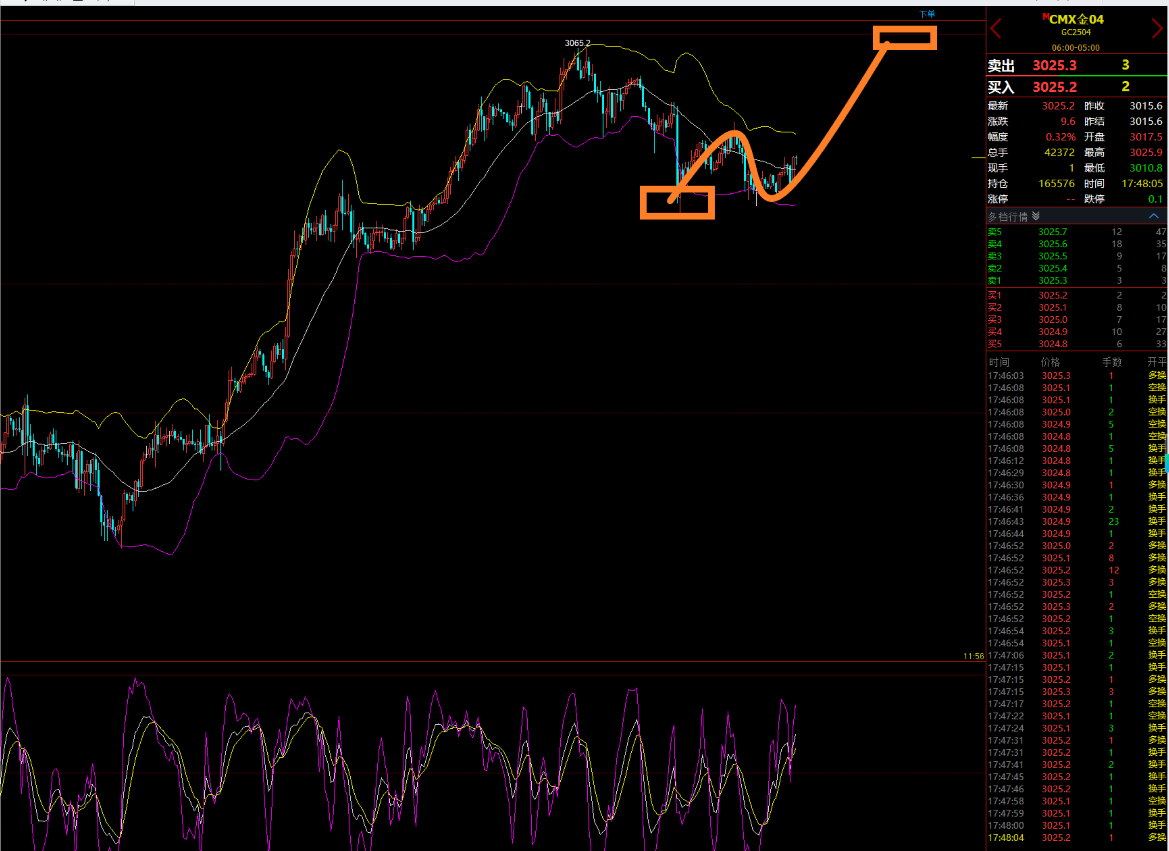This screenshot has width=1169, height=851.
Task: Select the tick row at 17:47:58
Action: (1077, 801)
